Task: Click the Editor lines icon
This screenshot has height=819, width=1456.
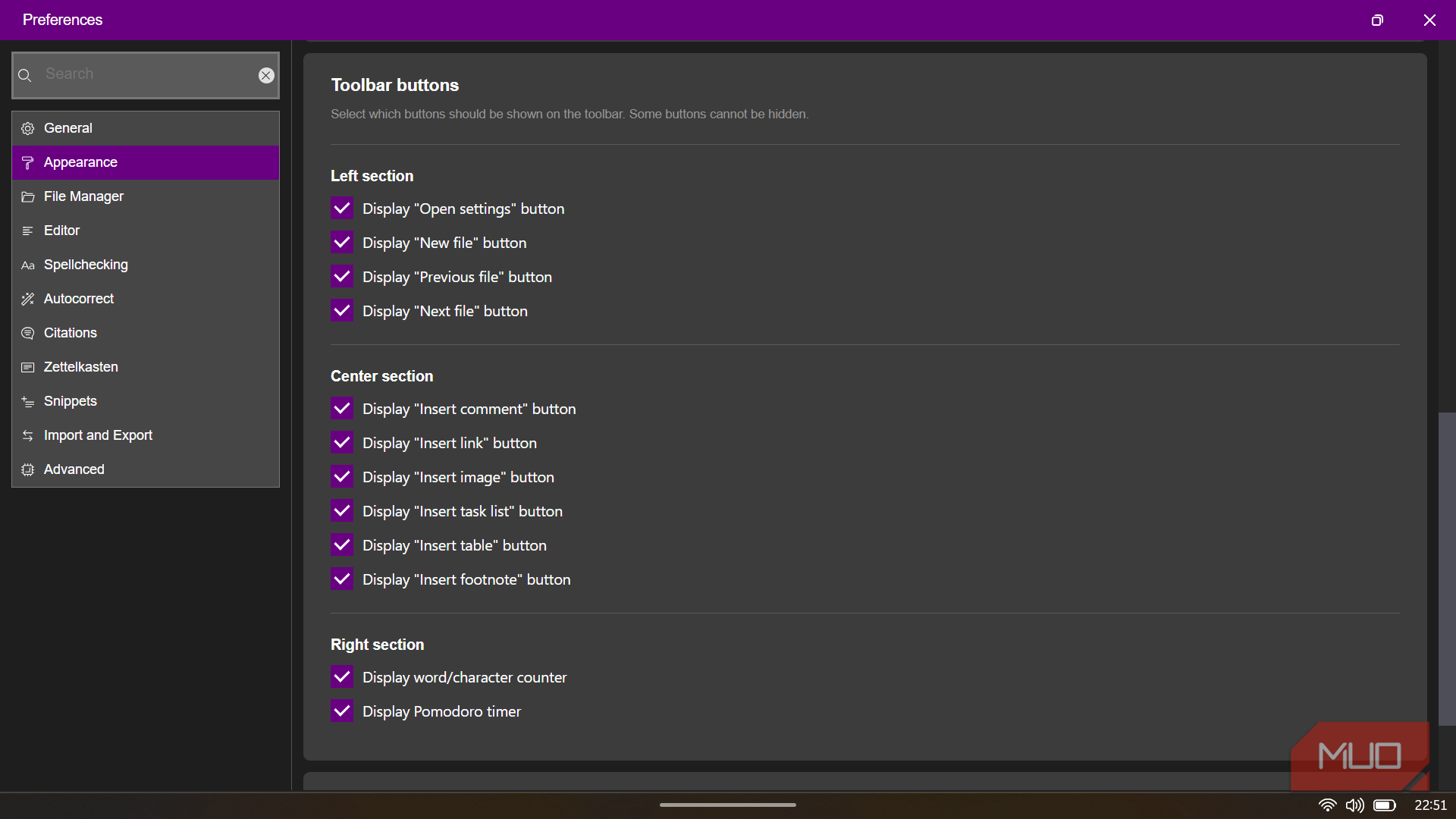Action: click(x=28, y=231)
